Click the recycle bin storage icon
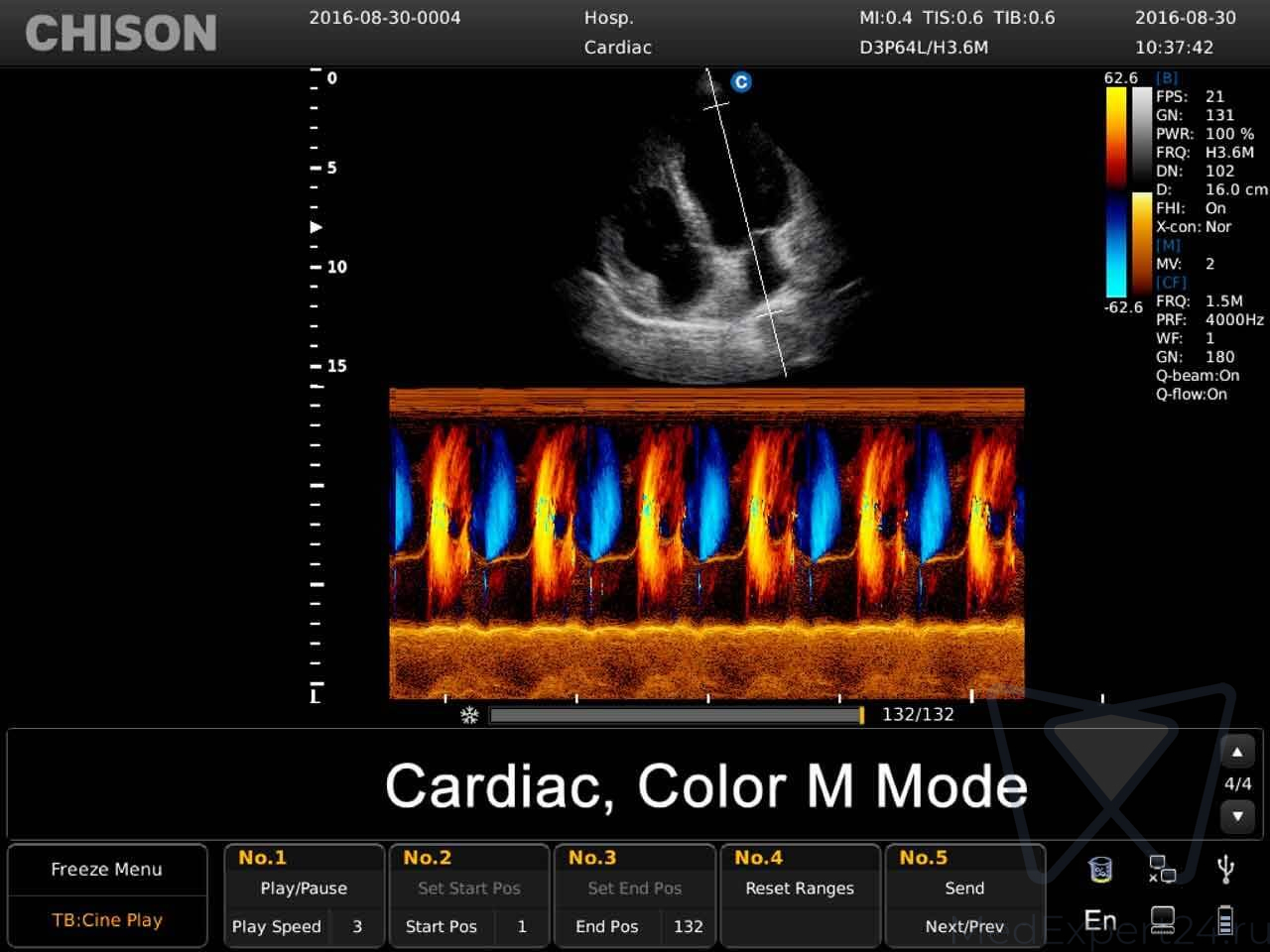The height and width of the screenshot is (952, 1270). pyautogui.click(x=1099, y=870)
